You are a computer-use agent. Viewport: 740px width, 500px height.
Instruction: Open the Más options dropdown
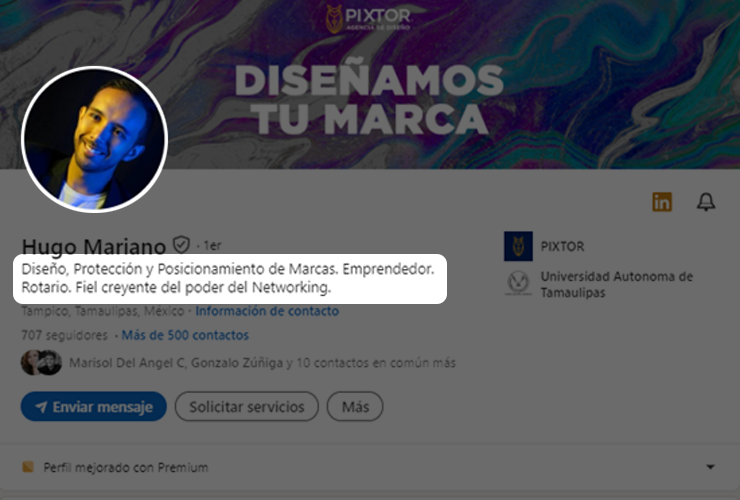355,407
